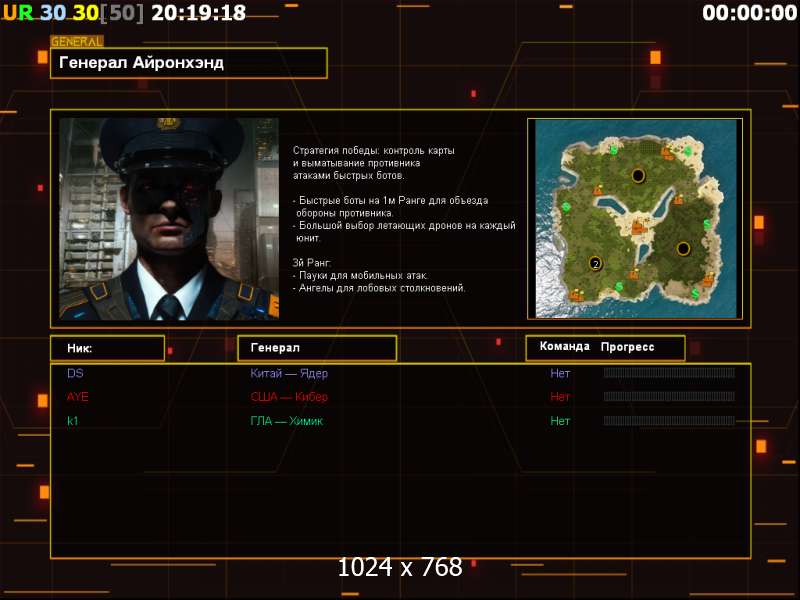Image resolution: width=800 pixels, height=600 pixels.
Task: Click the yellow GENERAL tag icon
Action: click(77, 41)
